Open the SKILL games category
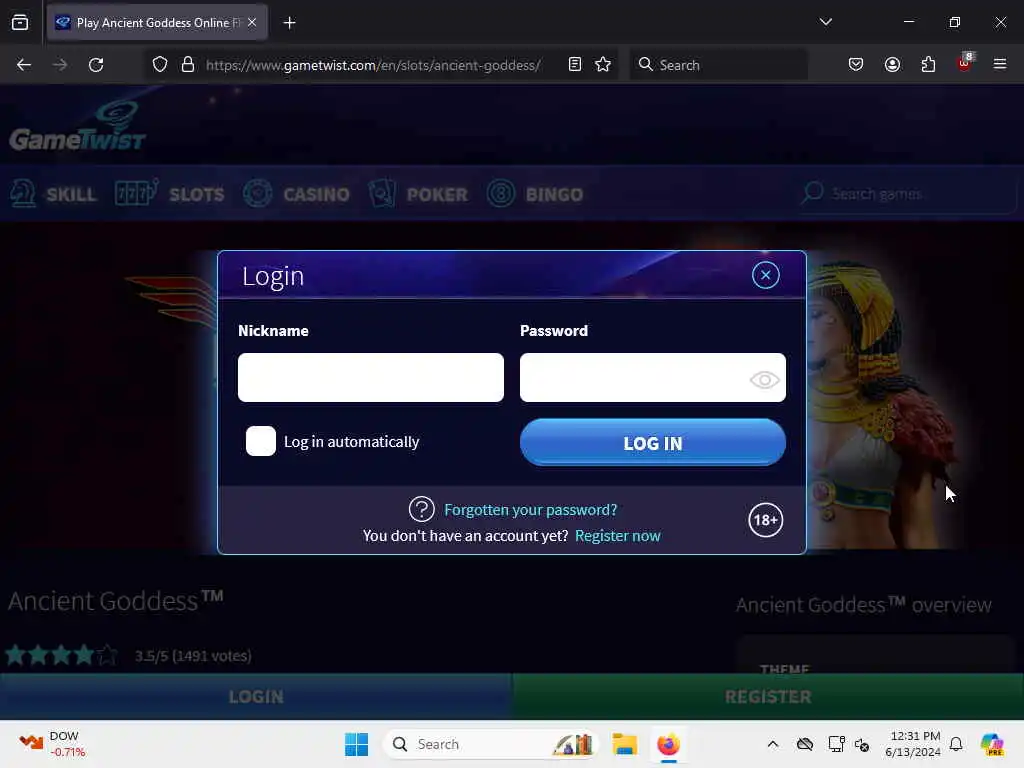Image resolution: width=1024 pixels, height=768 pixels. coord(54,194)
